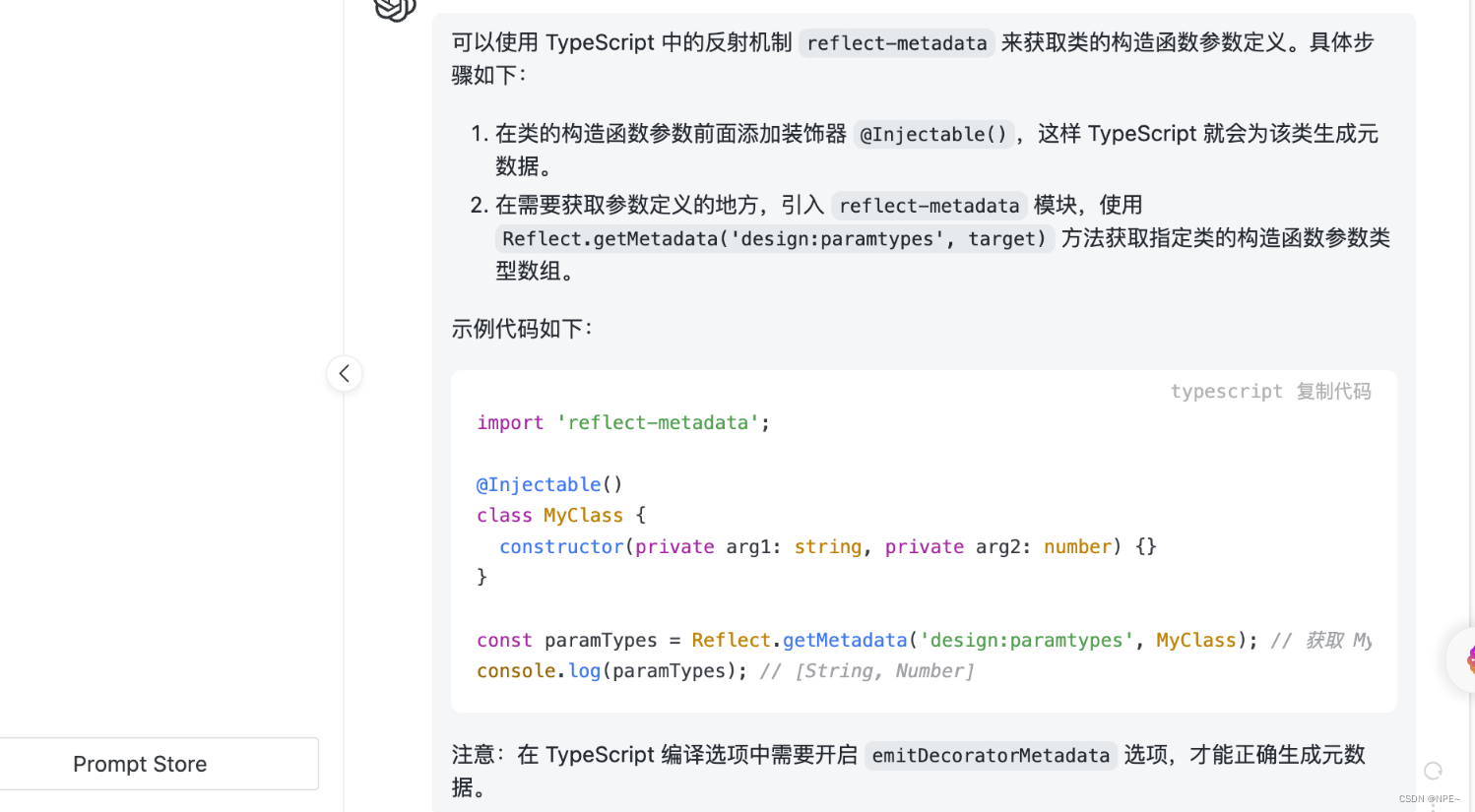Collapse sidebar with the left chevron button

(x=345, y=374)
